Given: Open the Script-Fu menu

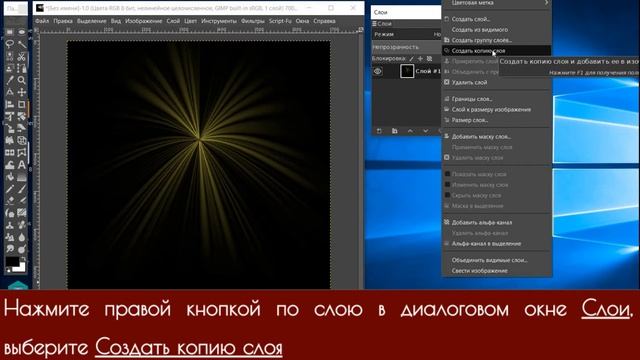Looking at the screenshot, I should (x=280, y=21).
